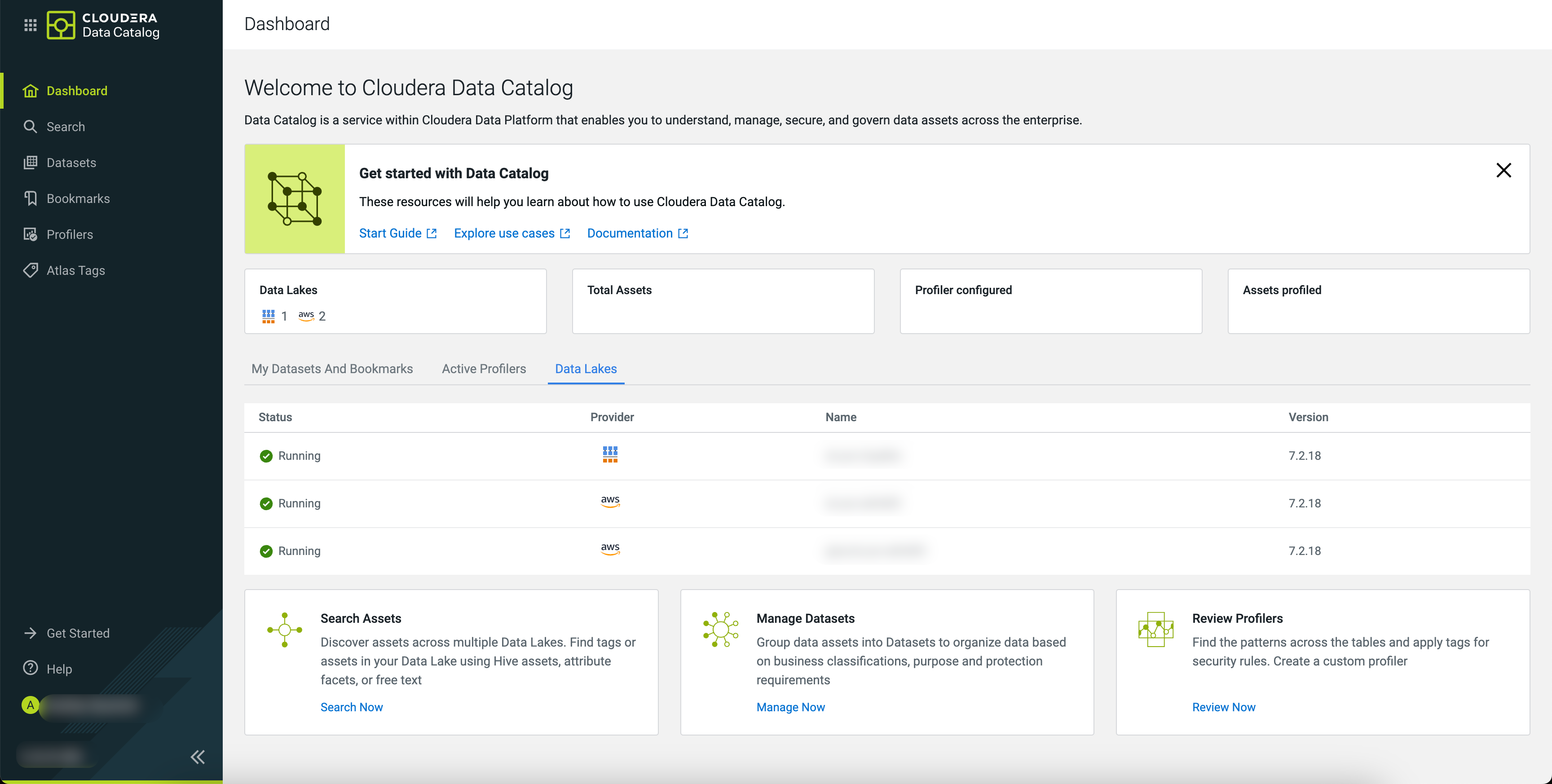Open the Profilers page
This screenshot has width=1552, height=784.
(69, 234)
